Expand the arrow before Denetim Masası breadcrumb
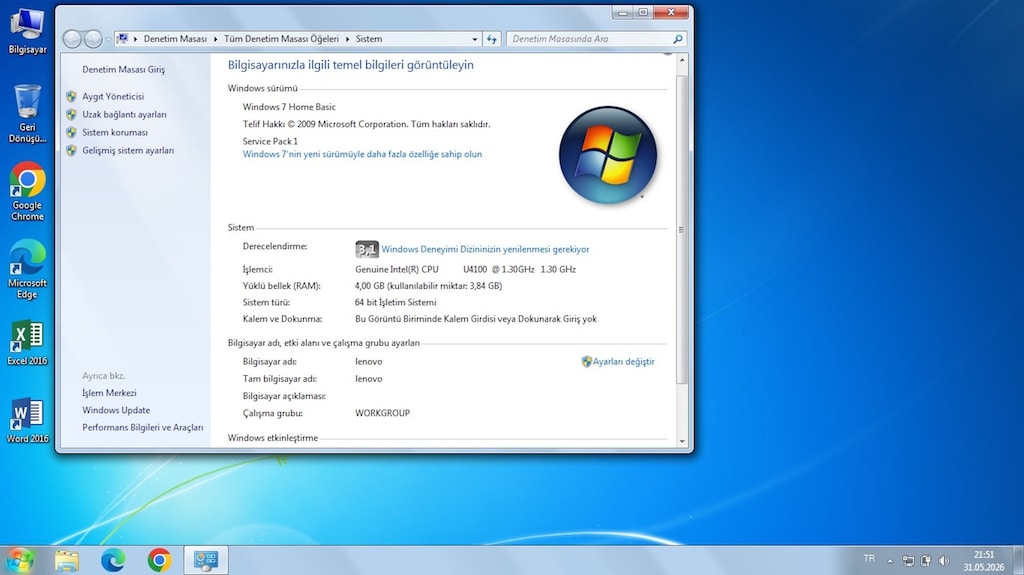The image size is (1024, 575). [136, 39]
